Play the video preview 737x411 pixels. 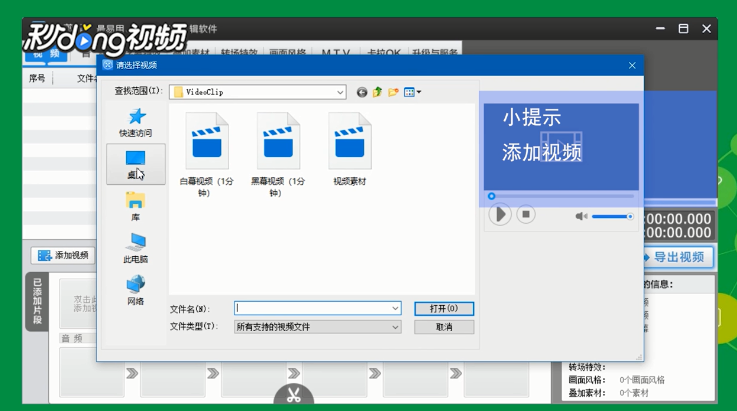point(500,214)
